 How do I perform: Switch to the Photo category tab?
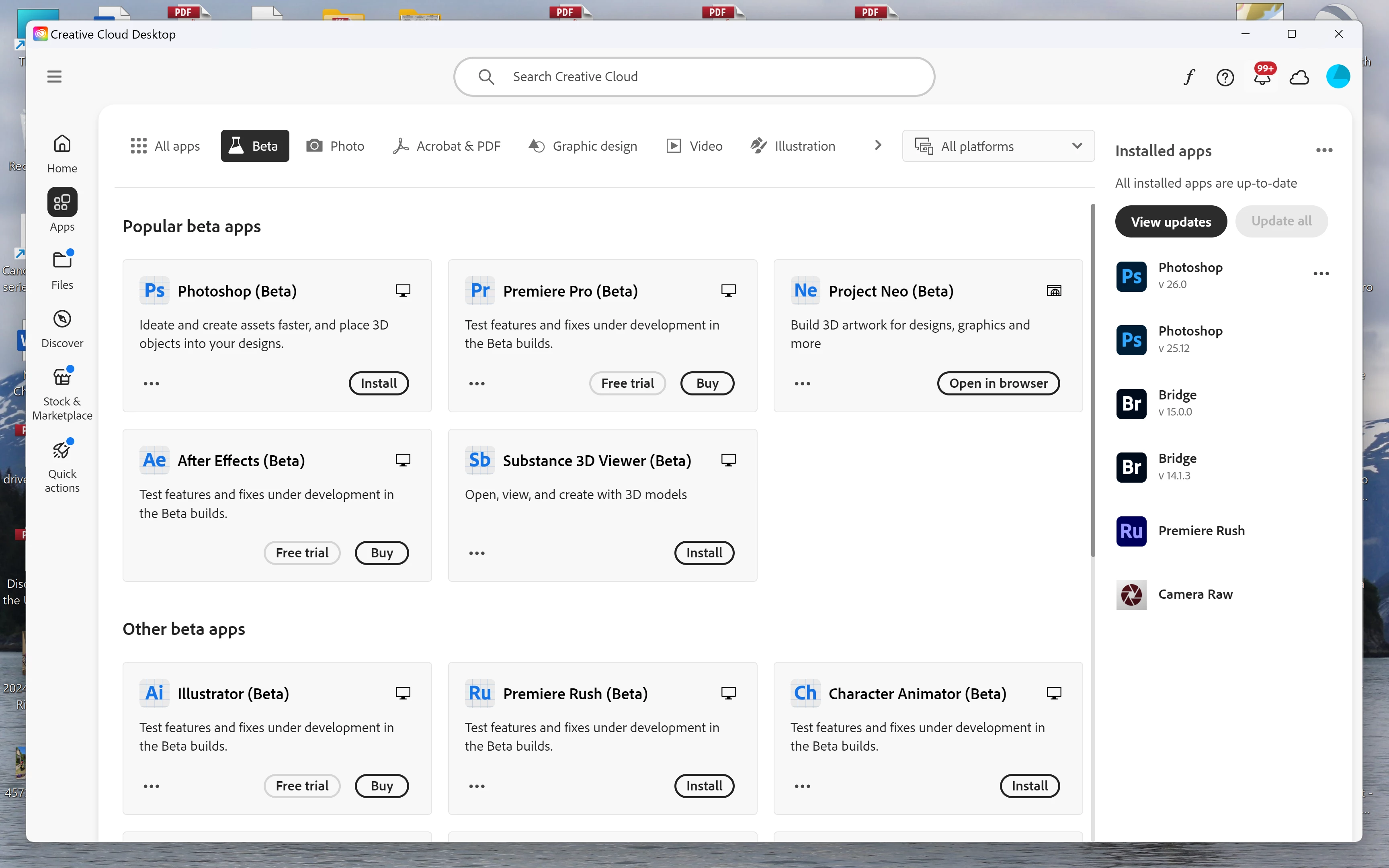click(336, 146)
